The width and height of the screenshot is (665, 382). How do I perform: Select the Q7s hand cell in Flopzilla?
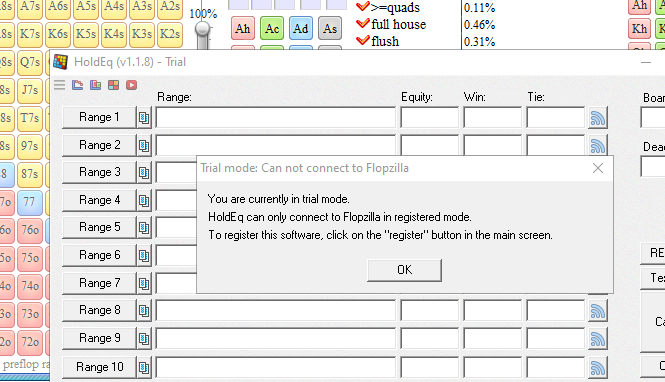30,62
